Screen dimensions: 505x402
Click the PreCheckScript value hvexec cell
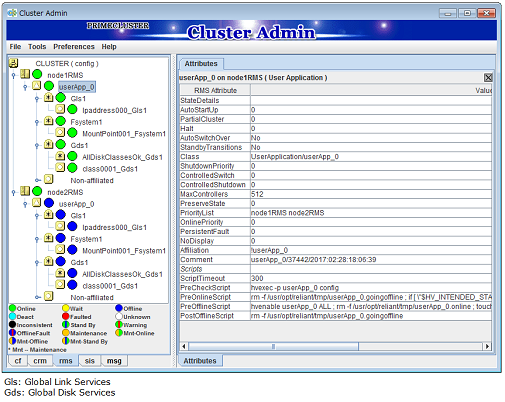(371, 288)
